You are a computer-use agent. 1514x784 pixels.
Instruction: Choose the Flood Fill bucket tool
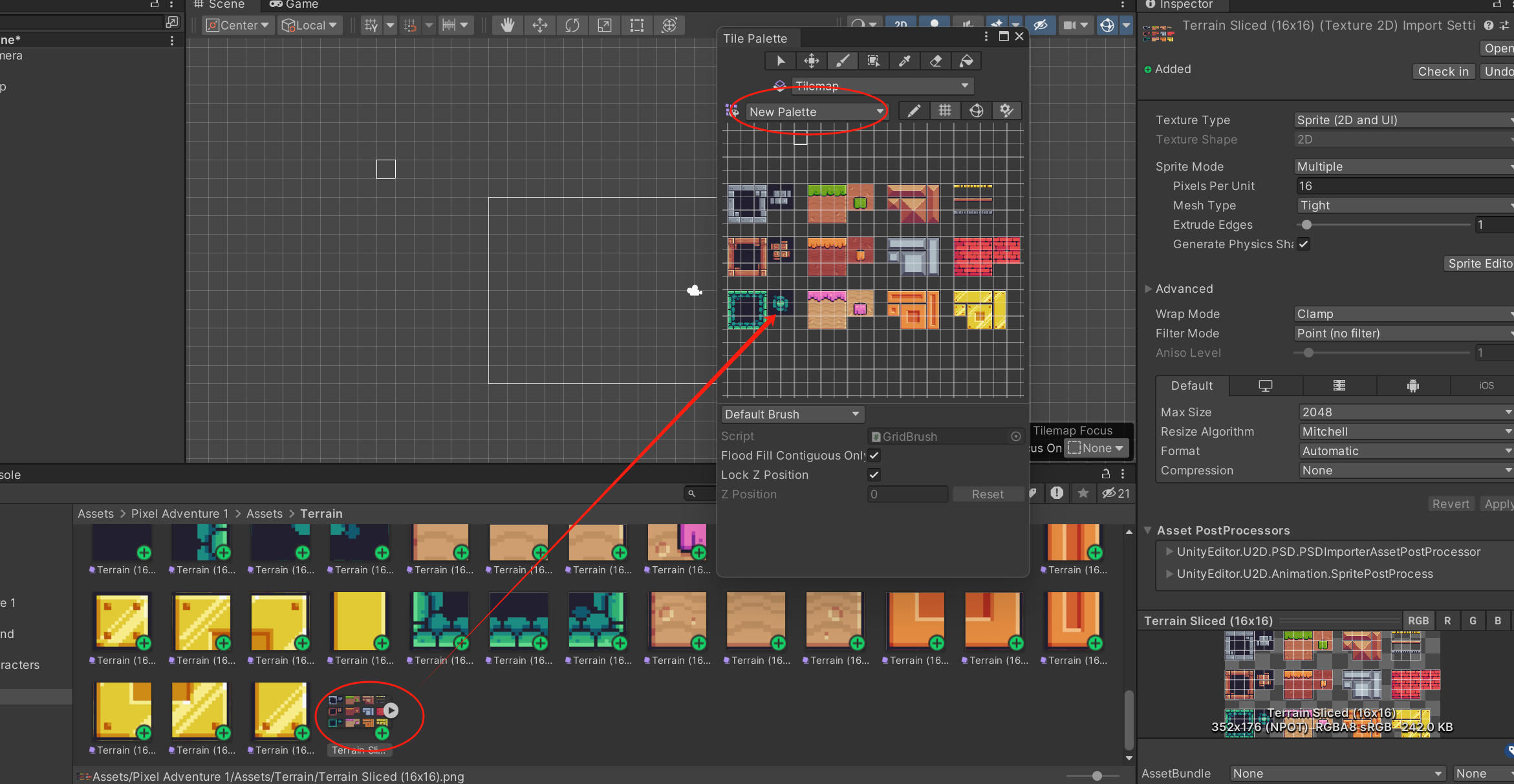click(966, 61)
